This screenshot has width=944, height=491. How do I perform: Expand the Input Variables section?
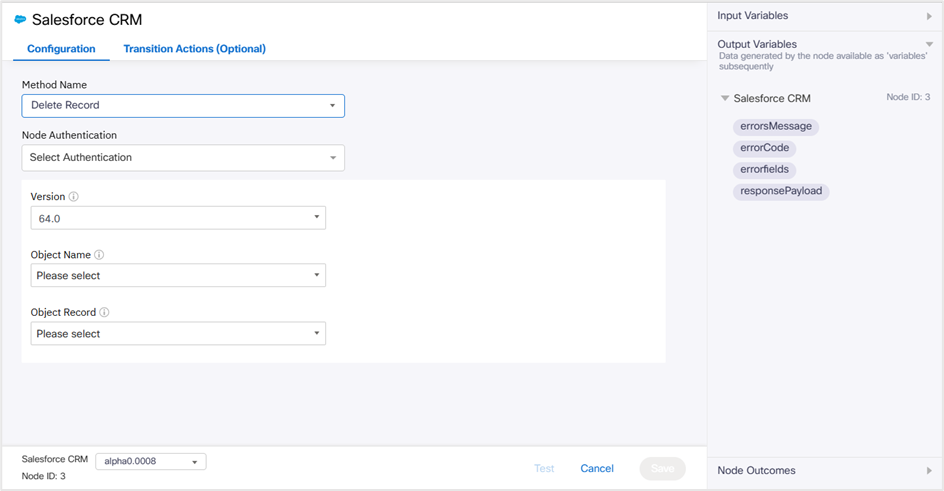pos(929,16)
